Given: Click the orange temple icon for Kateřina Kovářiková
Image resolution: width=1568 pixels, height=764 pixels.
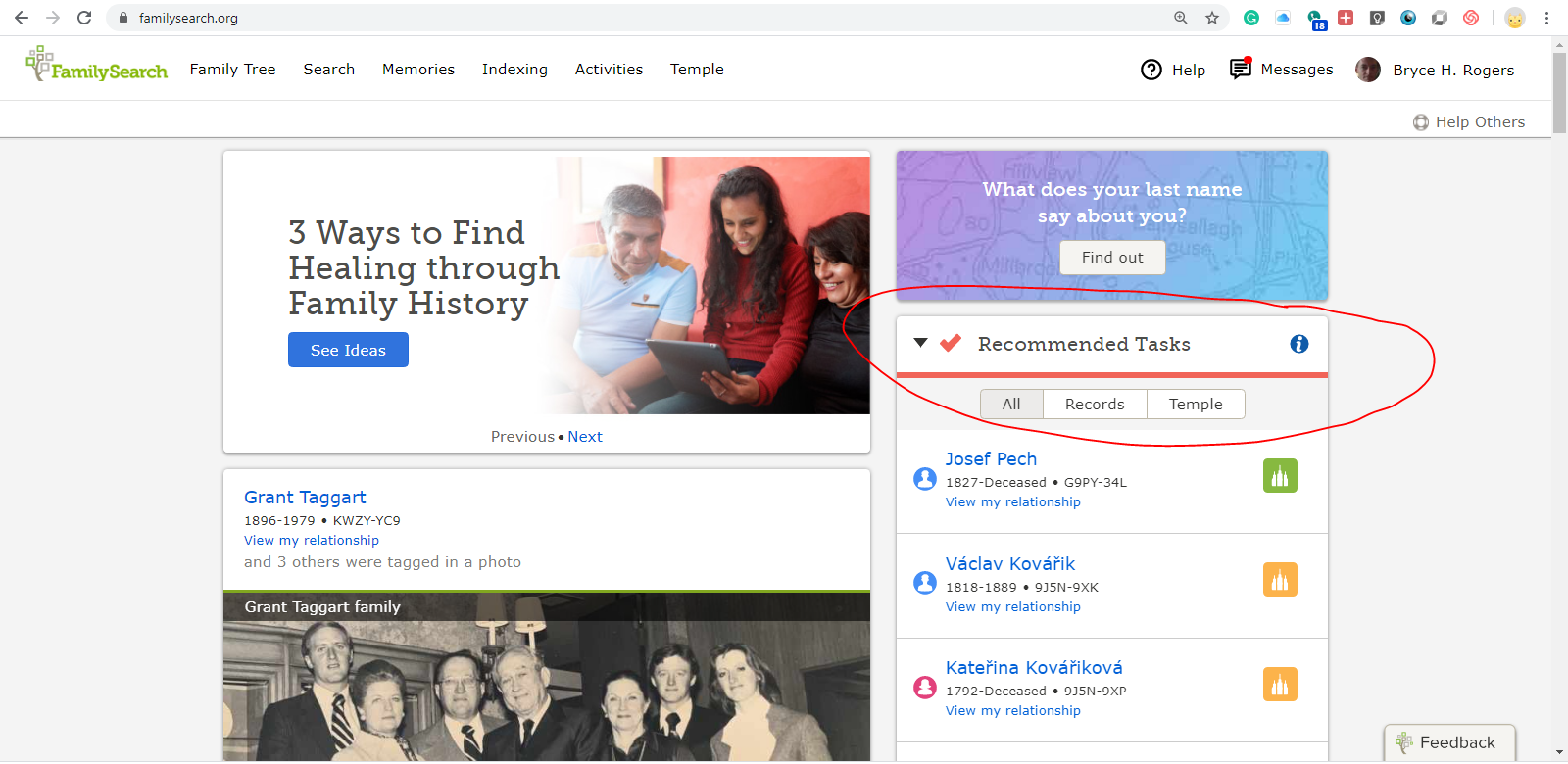Looking at the screenshot, I should 1280,685.
